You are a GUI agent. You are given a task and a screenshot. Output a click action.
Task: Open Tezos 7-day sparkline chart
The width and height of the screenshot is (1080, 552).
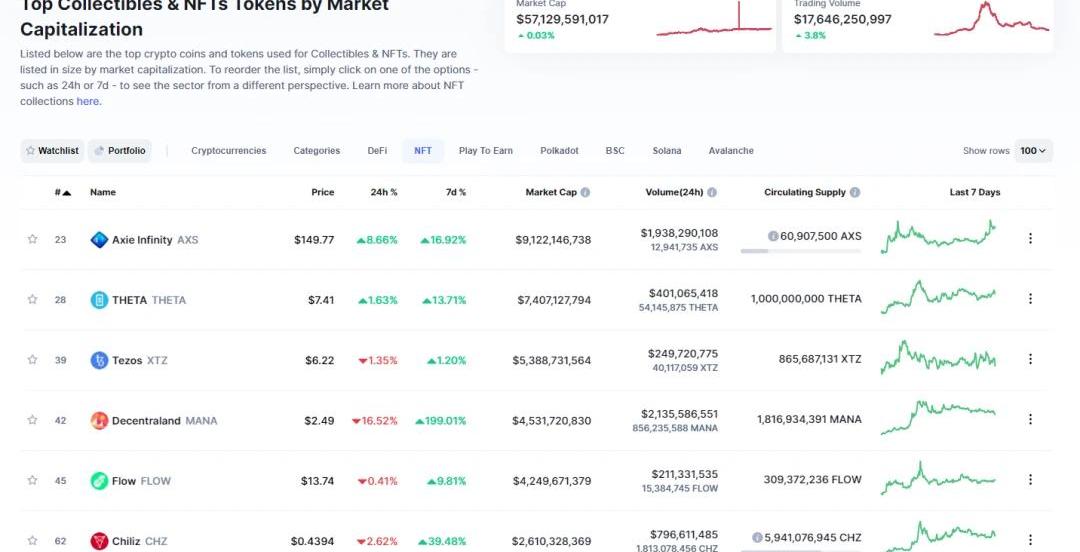(x=938, y=358)
